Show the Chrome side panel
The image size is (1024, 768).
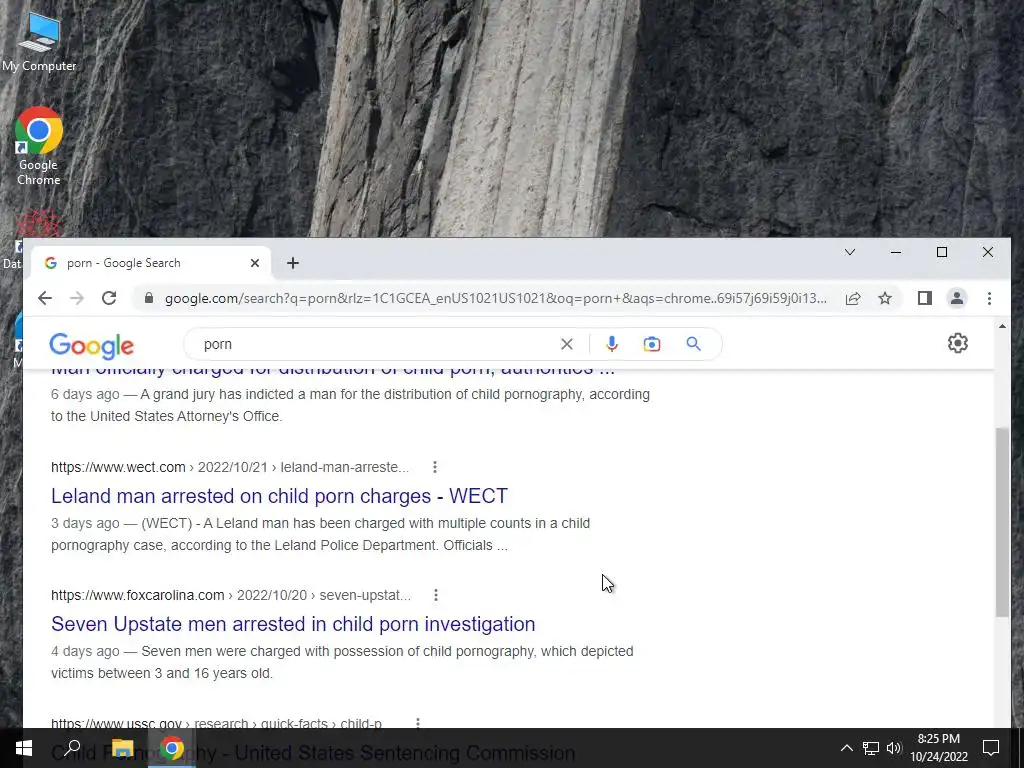[924, 298]
